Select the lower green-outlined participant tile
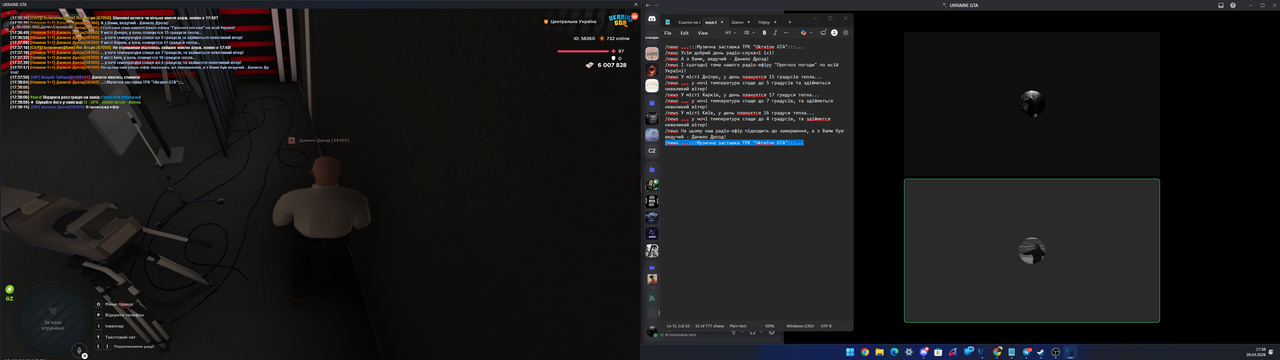The image size is (1280, 360). [x=1032, y=250]
